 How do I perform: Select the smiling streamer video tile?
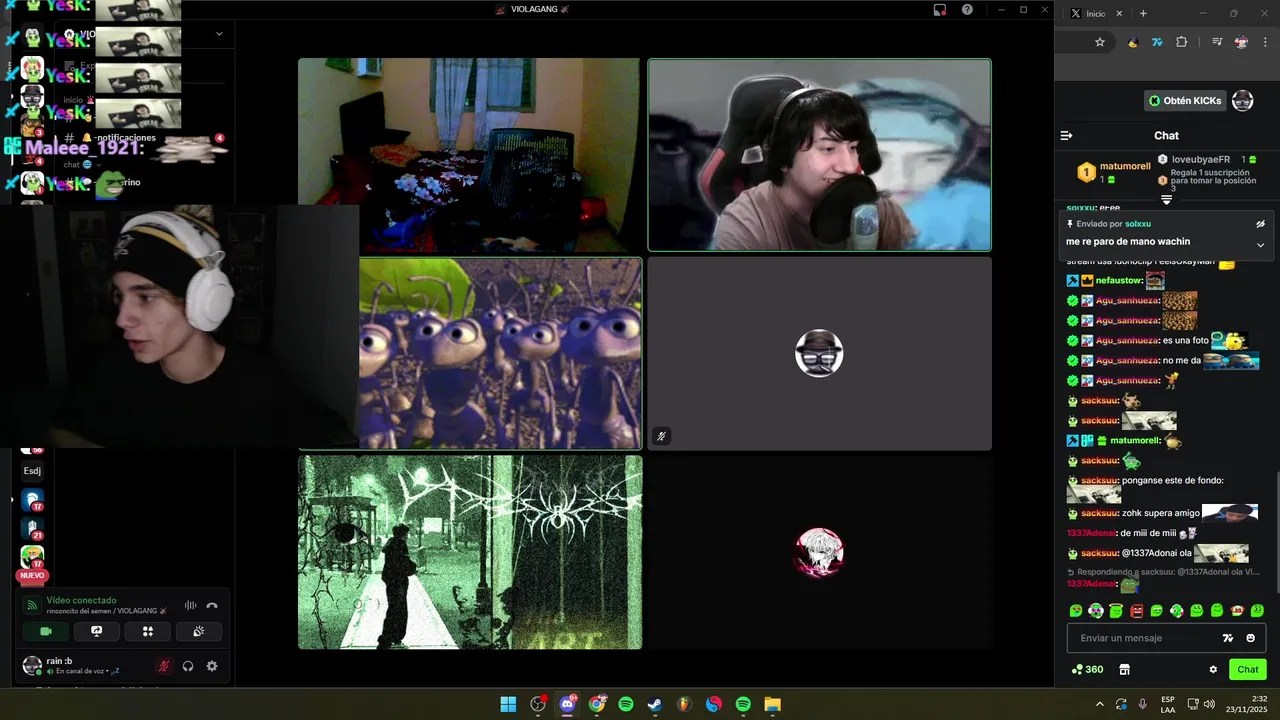click(819, 154)
